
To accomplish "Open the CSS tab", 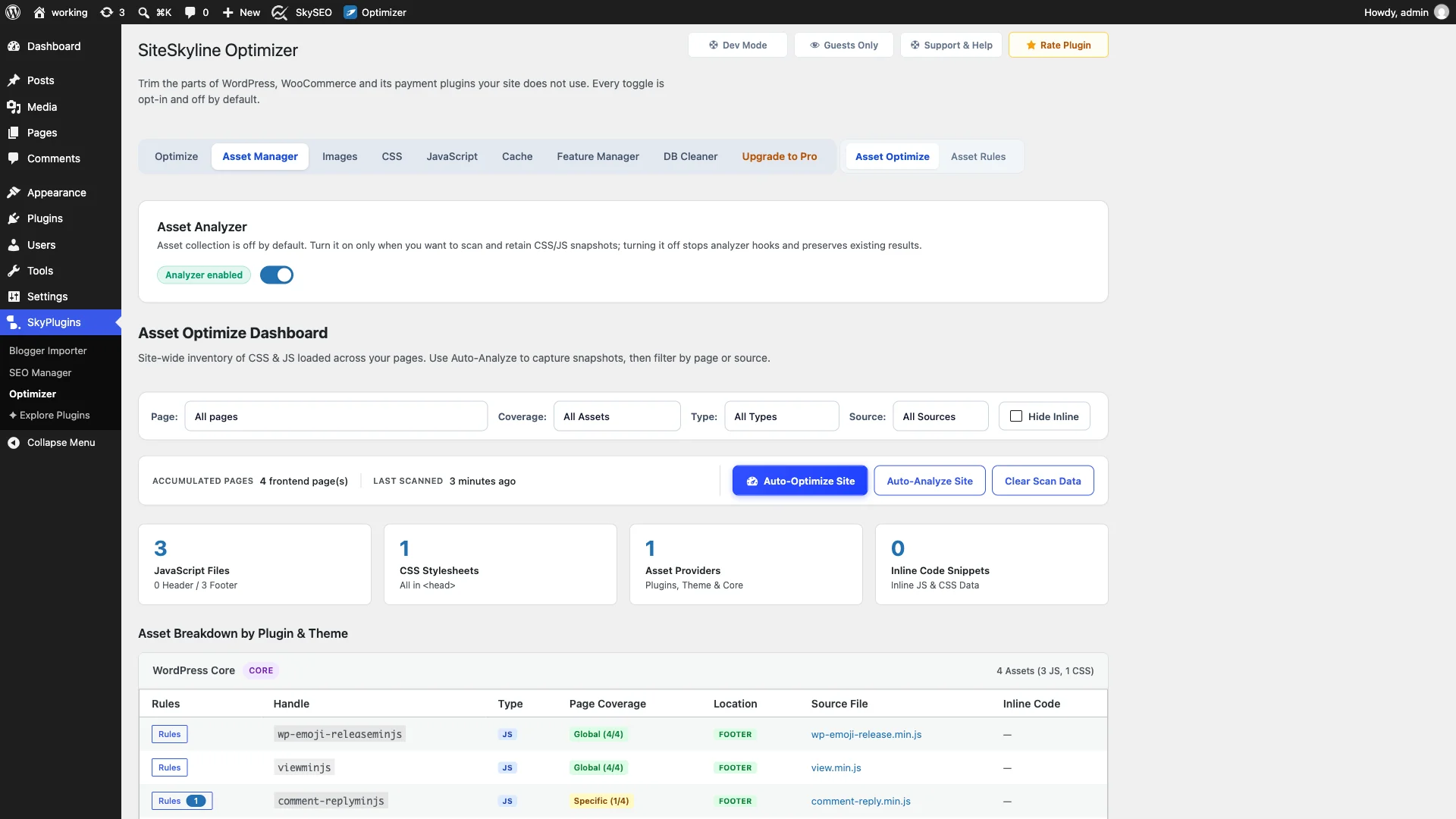I will click(x=392, y=157).
